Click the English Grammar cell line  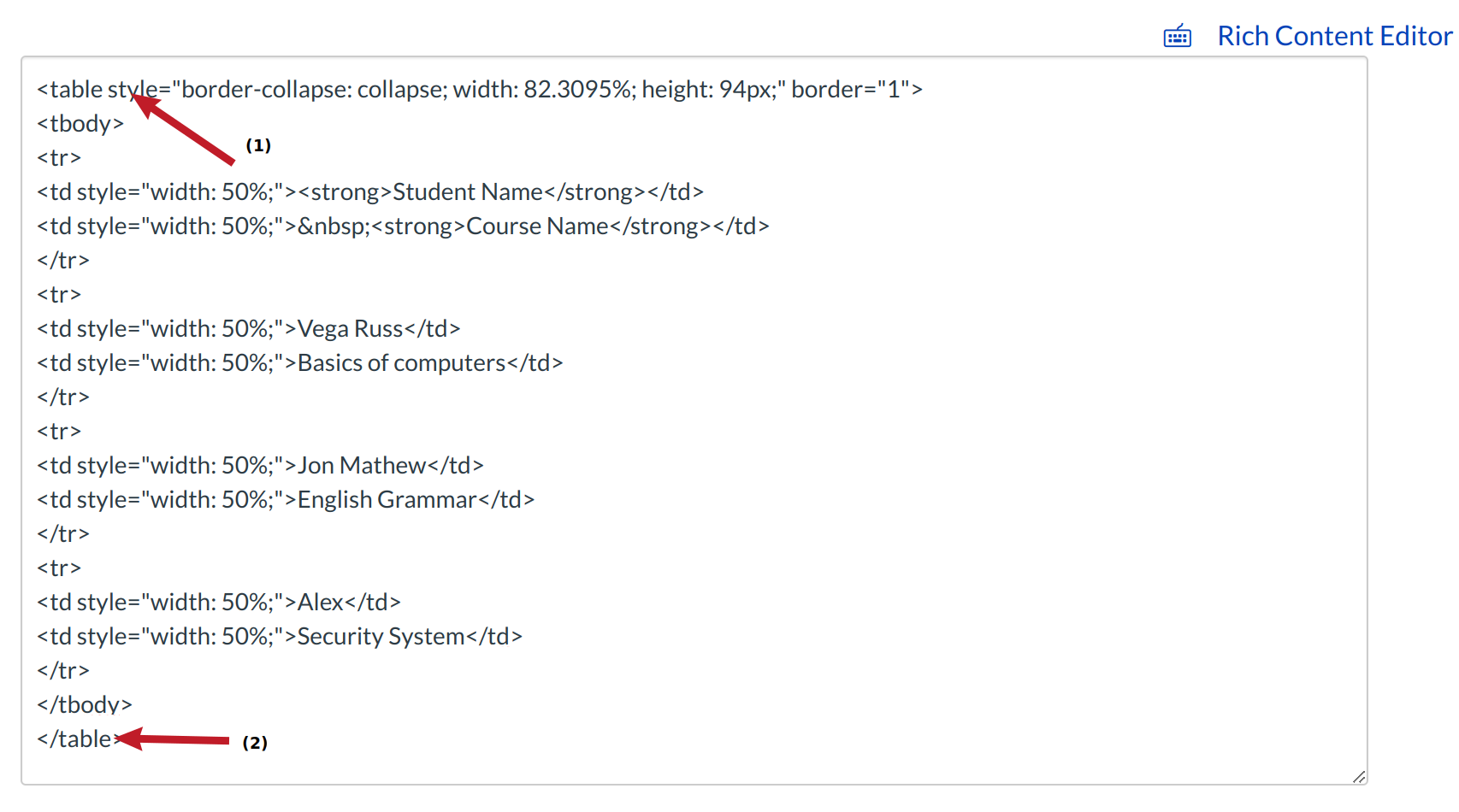coord(286,500)
